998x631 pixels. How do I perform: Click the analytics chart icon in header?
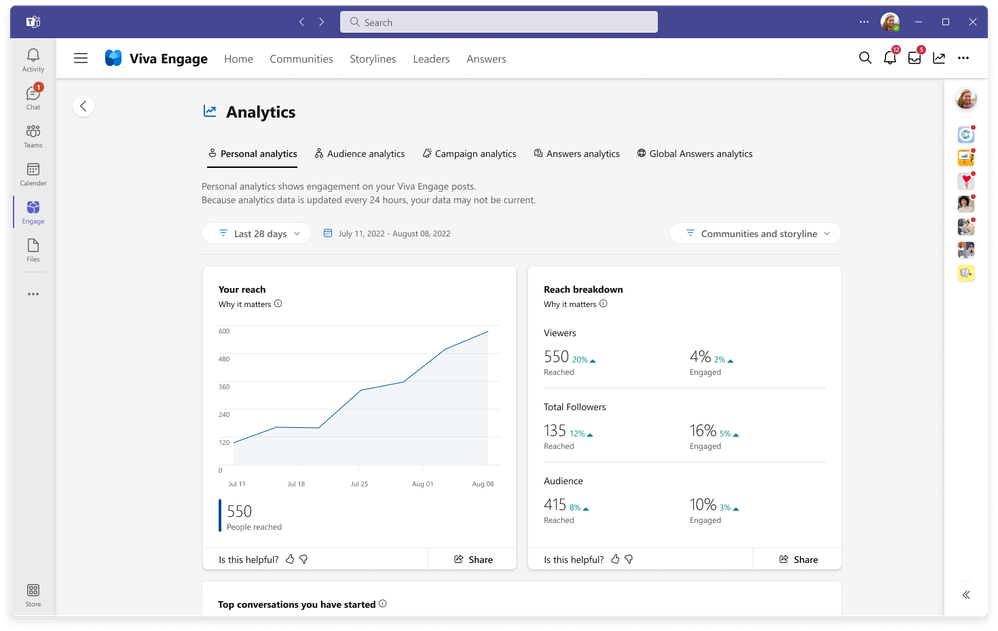pos(939,58)
